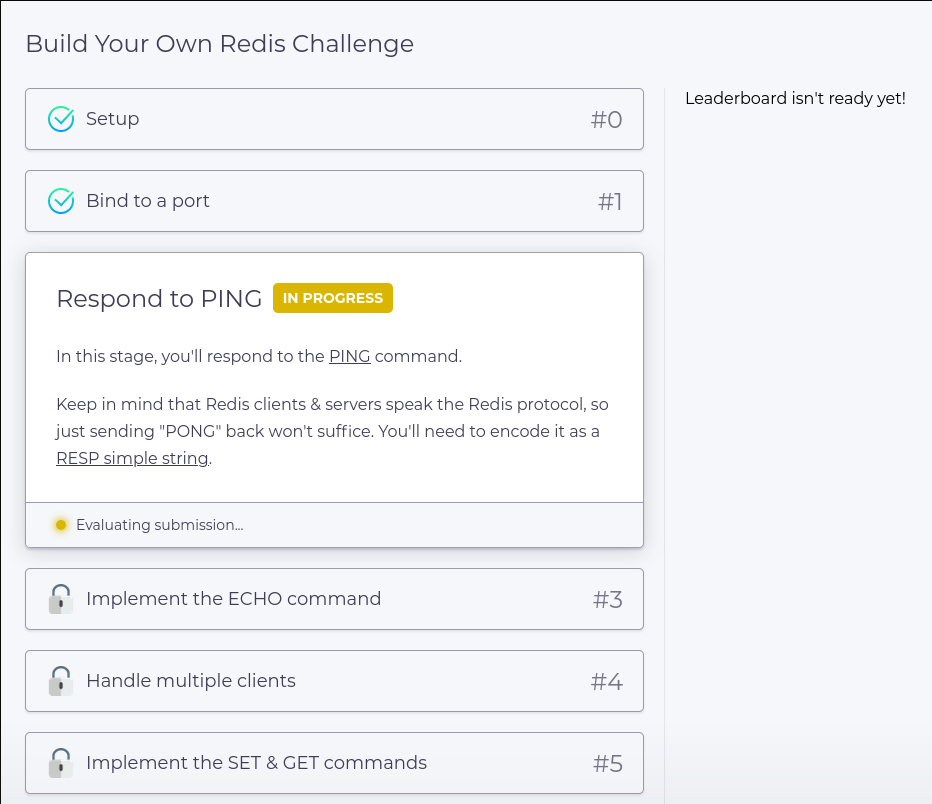Click the lock icon beside SET & GET commands
Image resolution: width=932 pixels, height=804 pixels.
click(x=61, y=763)
